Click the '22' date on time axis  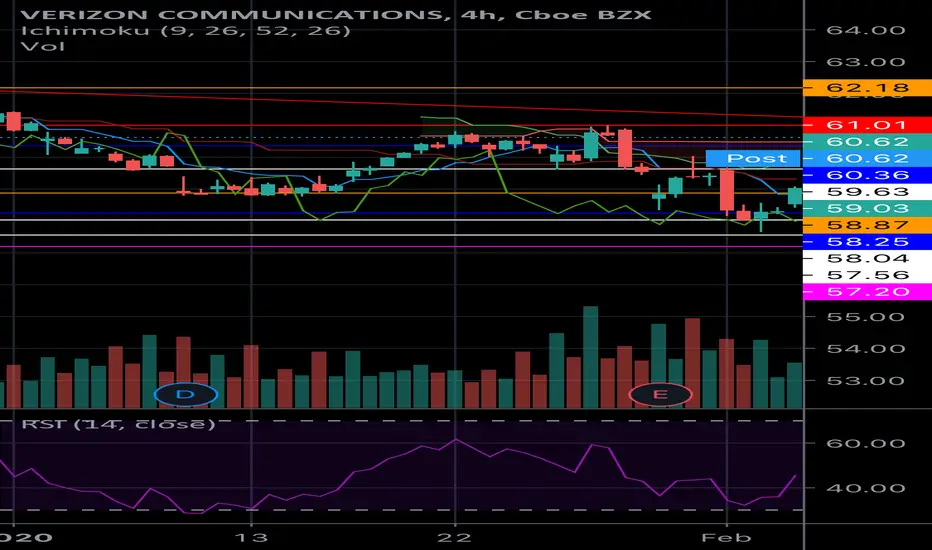[x=455, y=538]
